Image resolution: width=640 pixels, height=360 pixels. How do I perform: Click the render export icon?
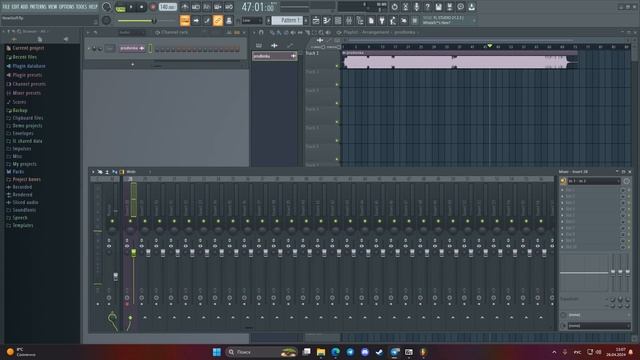tap(449, 7)
